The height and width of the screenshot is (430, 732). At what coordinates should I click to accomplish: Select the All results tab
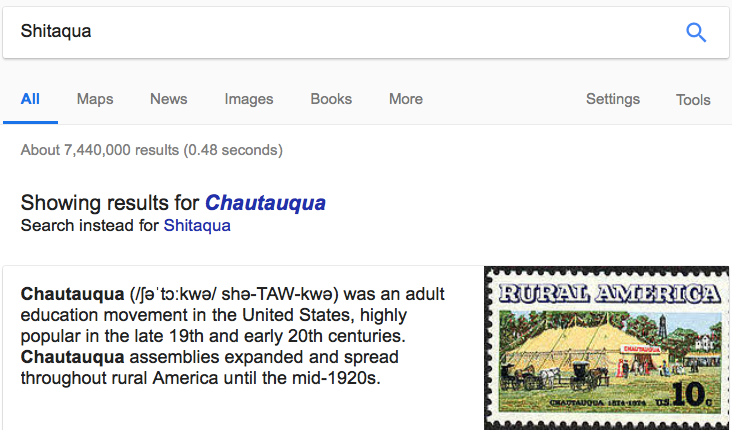(30, 99)
